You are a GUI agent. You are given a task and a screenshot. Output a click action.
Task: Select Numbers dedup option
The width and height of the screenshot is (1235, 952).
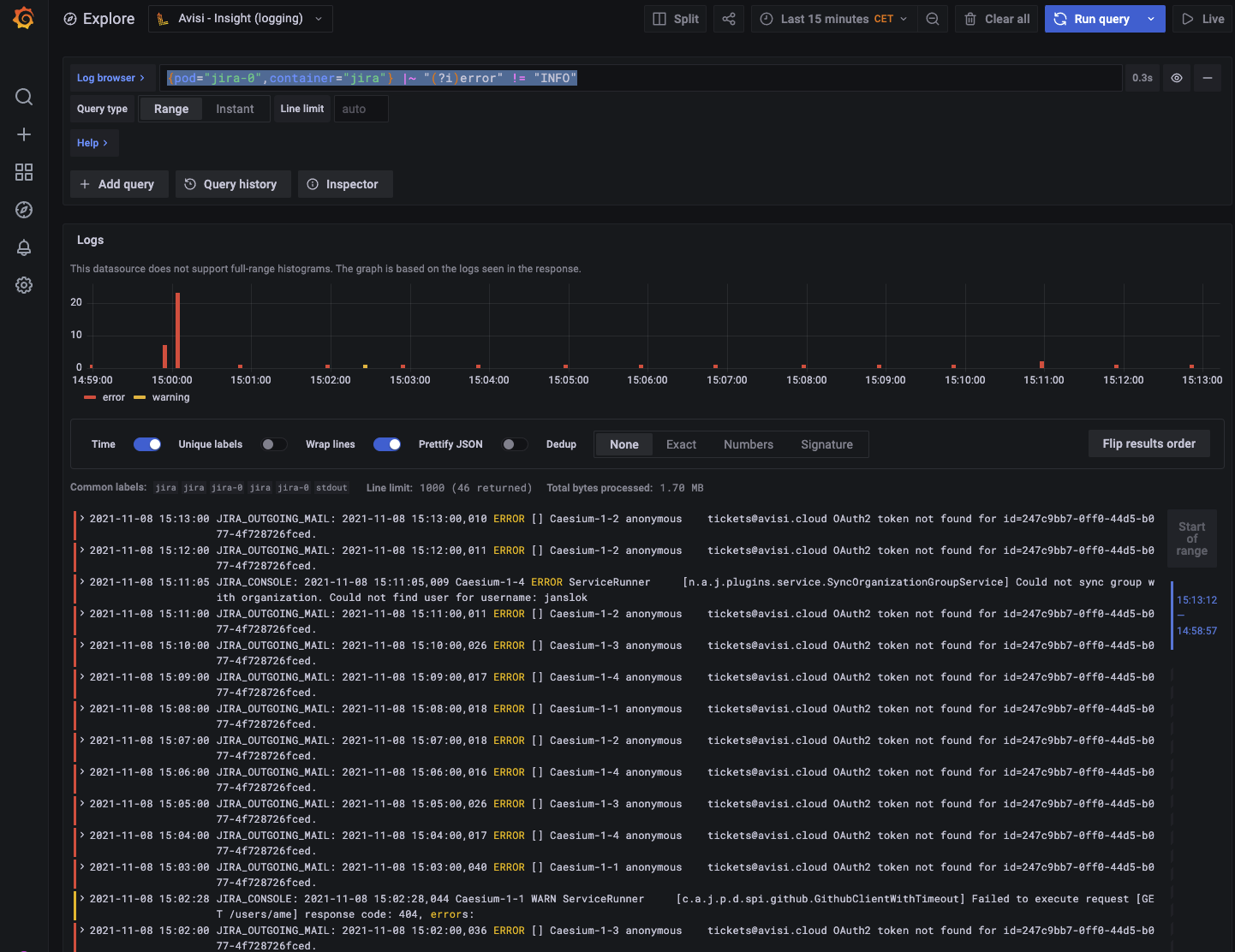click(749, 444)
